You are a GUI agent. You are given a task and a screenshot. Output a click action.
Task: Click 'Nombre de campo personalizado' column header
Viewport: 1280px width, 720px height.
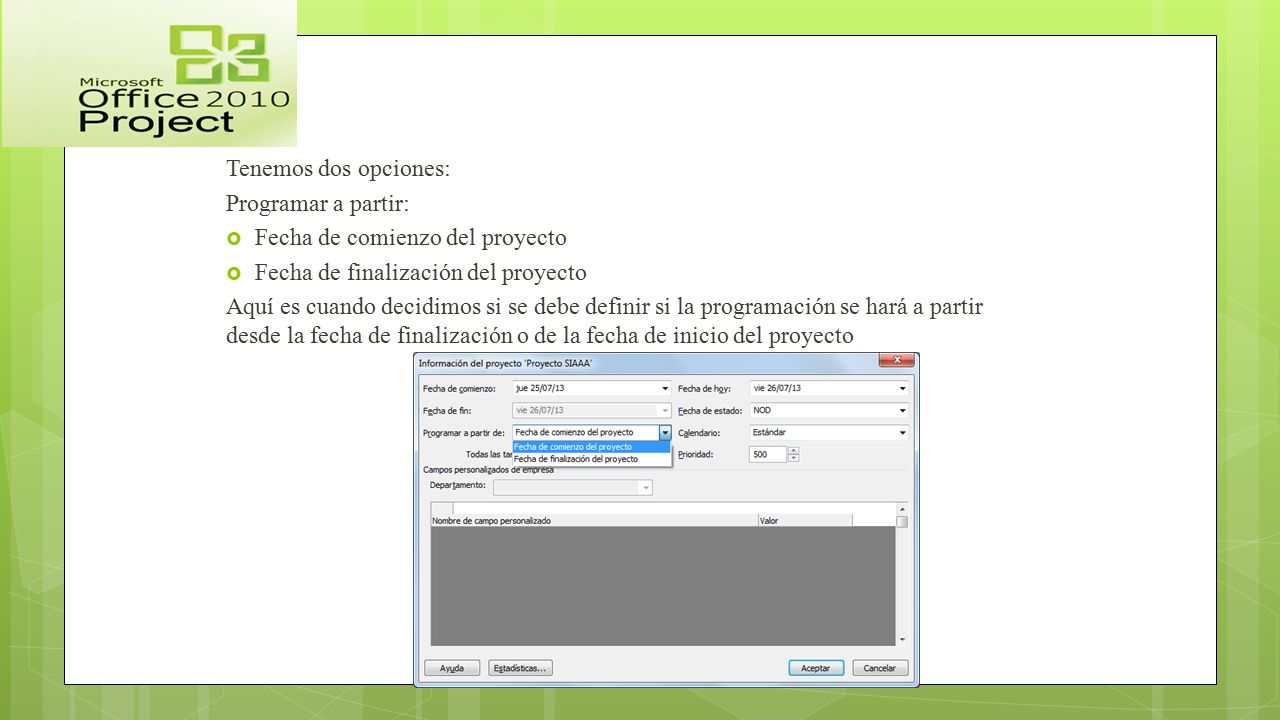tap(594, 521)
